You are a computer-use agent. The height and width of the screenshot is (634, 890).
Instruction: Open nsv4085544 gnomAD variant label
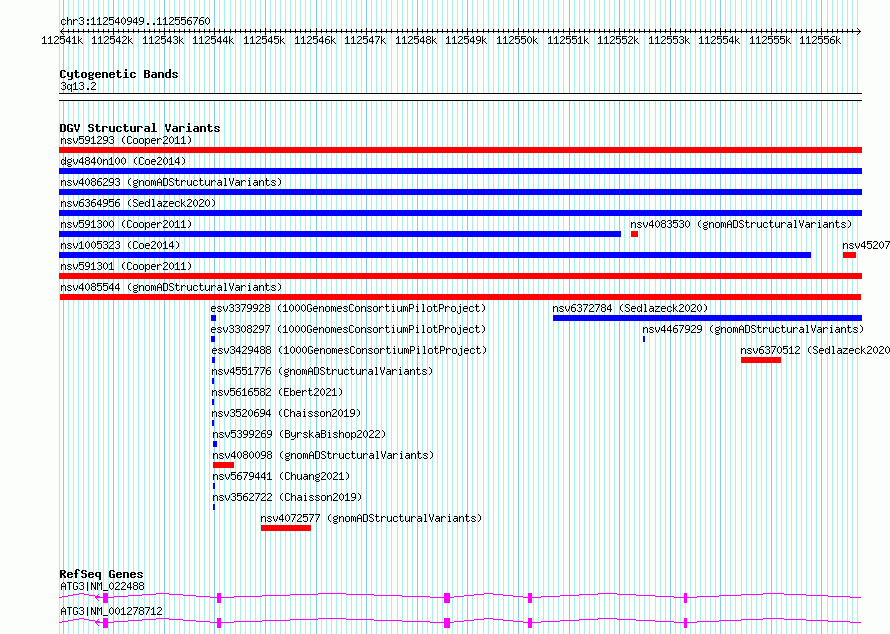(x=171, y=287)
